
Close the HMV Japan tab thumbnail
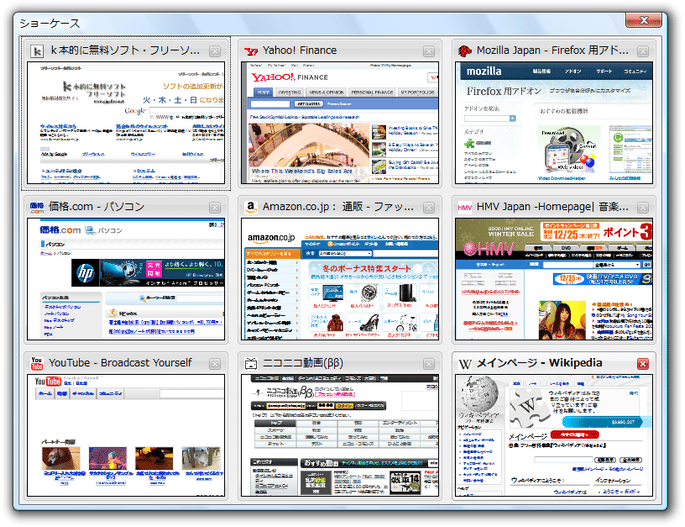pyautogui.click(x=643, y=208)
